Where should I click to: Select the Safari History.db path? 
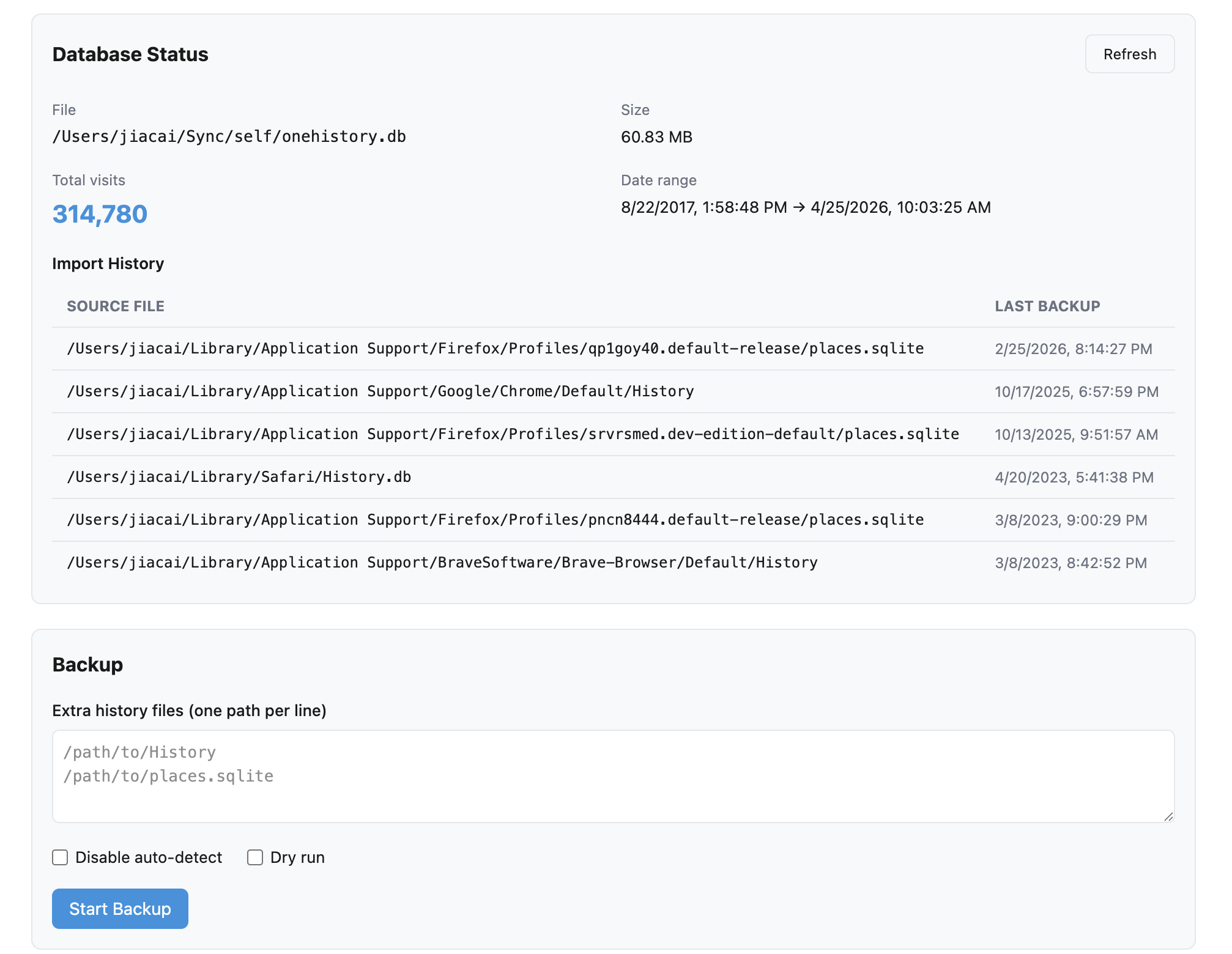(239, 477)
